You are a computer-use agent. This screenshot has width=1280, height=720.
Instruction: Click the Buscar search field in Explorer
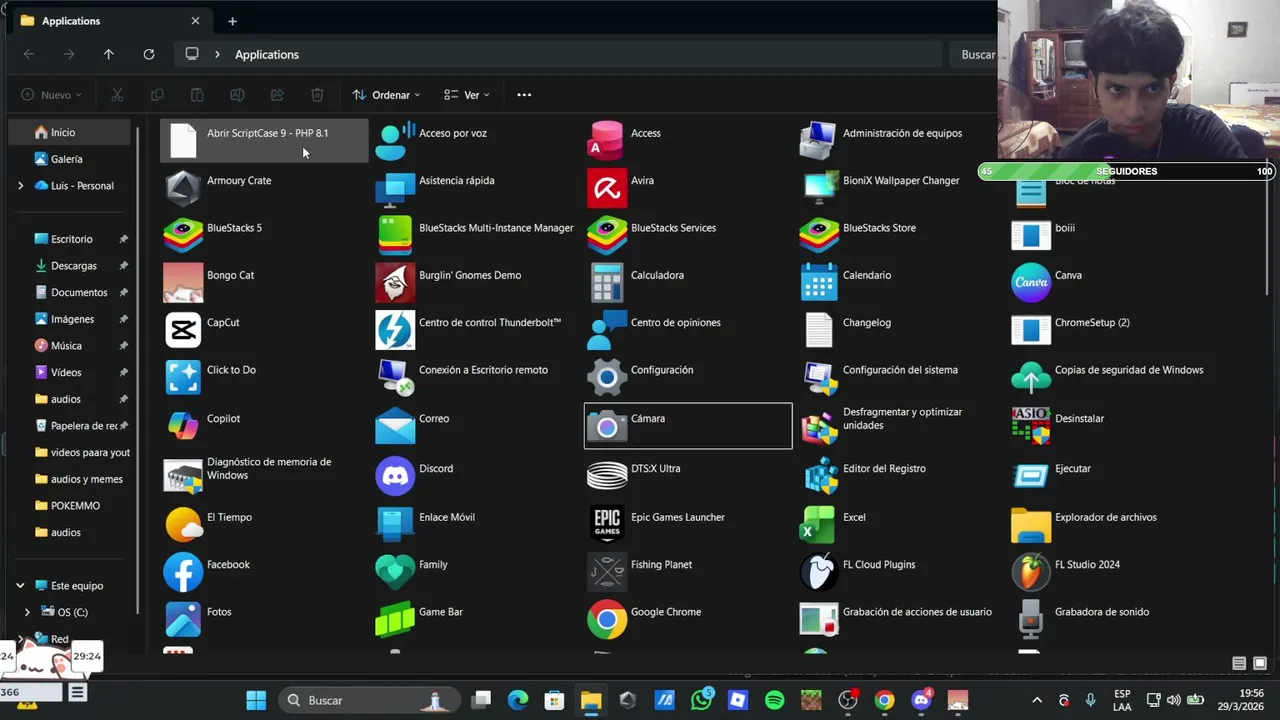click(974, 55)
